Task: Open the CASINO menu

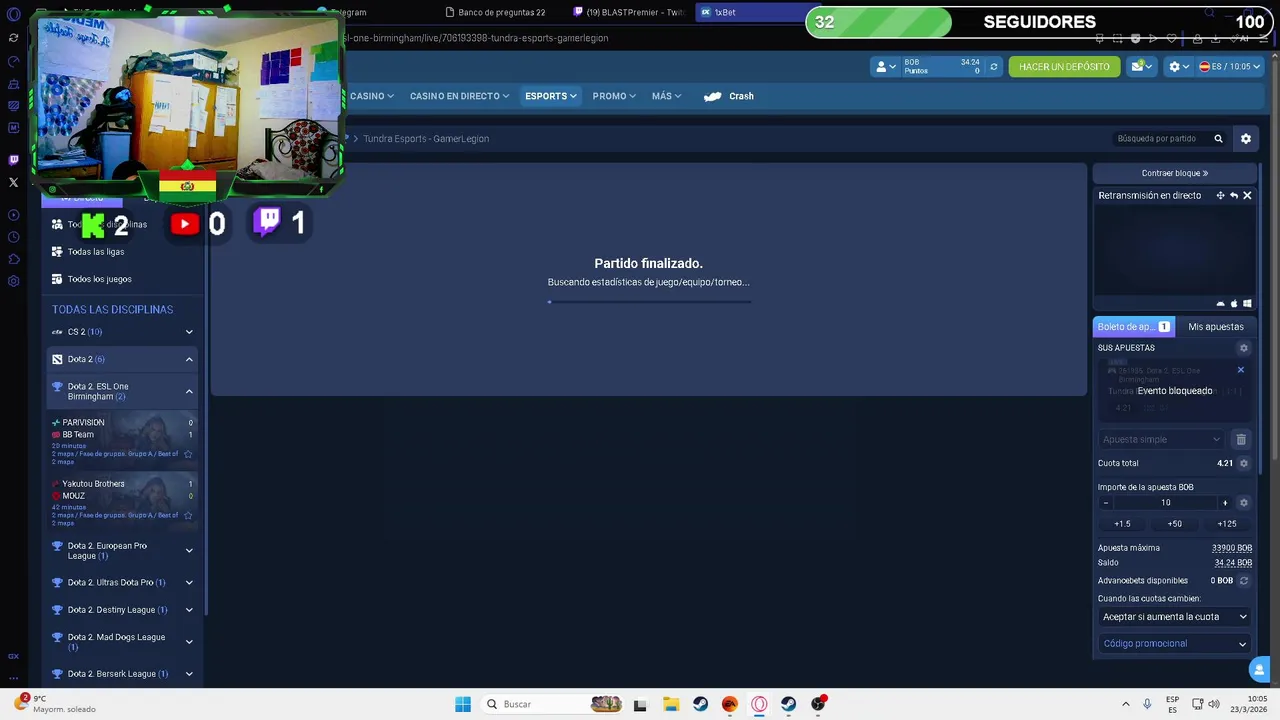Action: [371, 96]
